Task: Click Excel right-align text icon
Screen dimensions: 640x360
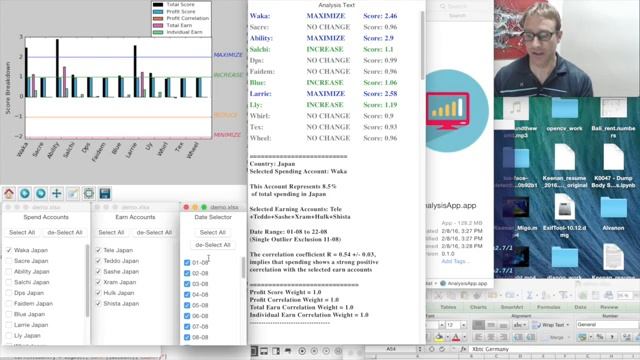Action: 503,337
